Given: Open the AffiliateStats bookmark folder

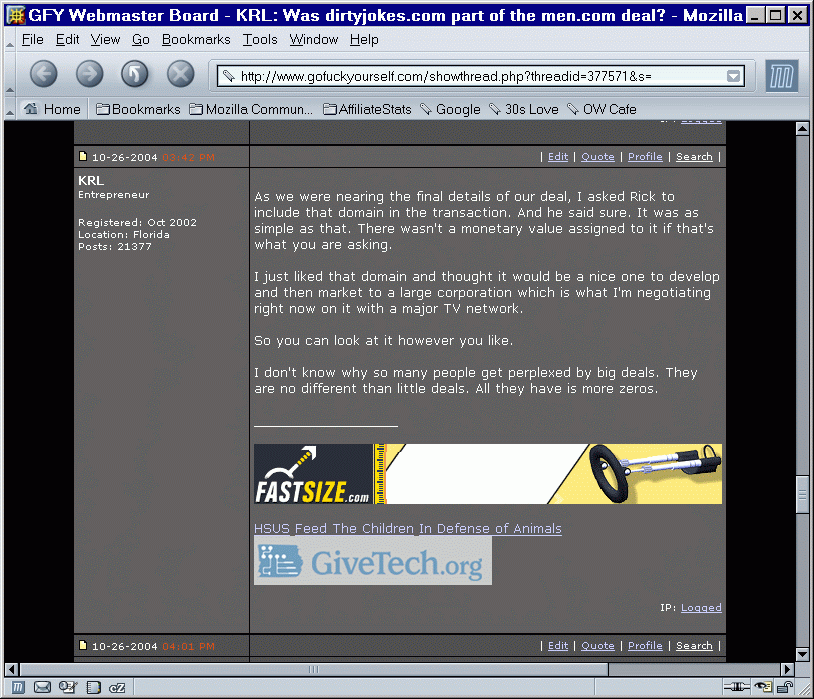Looking at the screenshot, I should coord(367,109).
